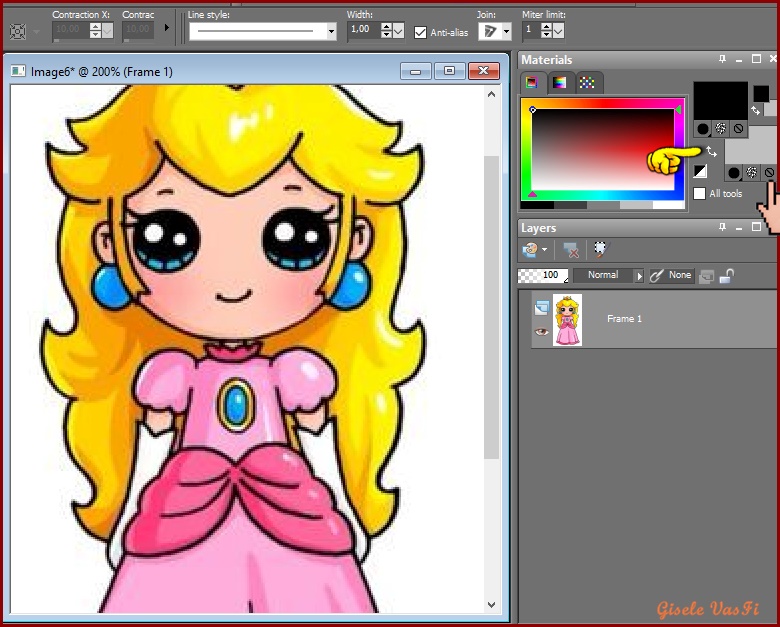
Task: Enable the All tools checkbox
Action: tap(699, 193)
